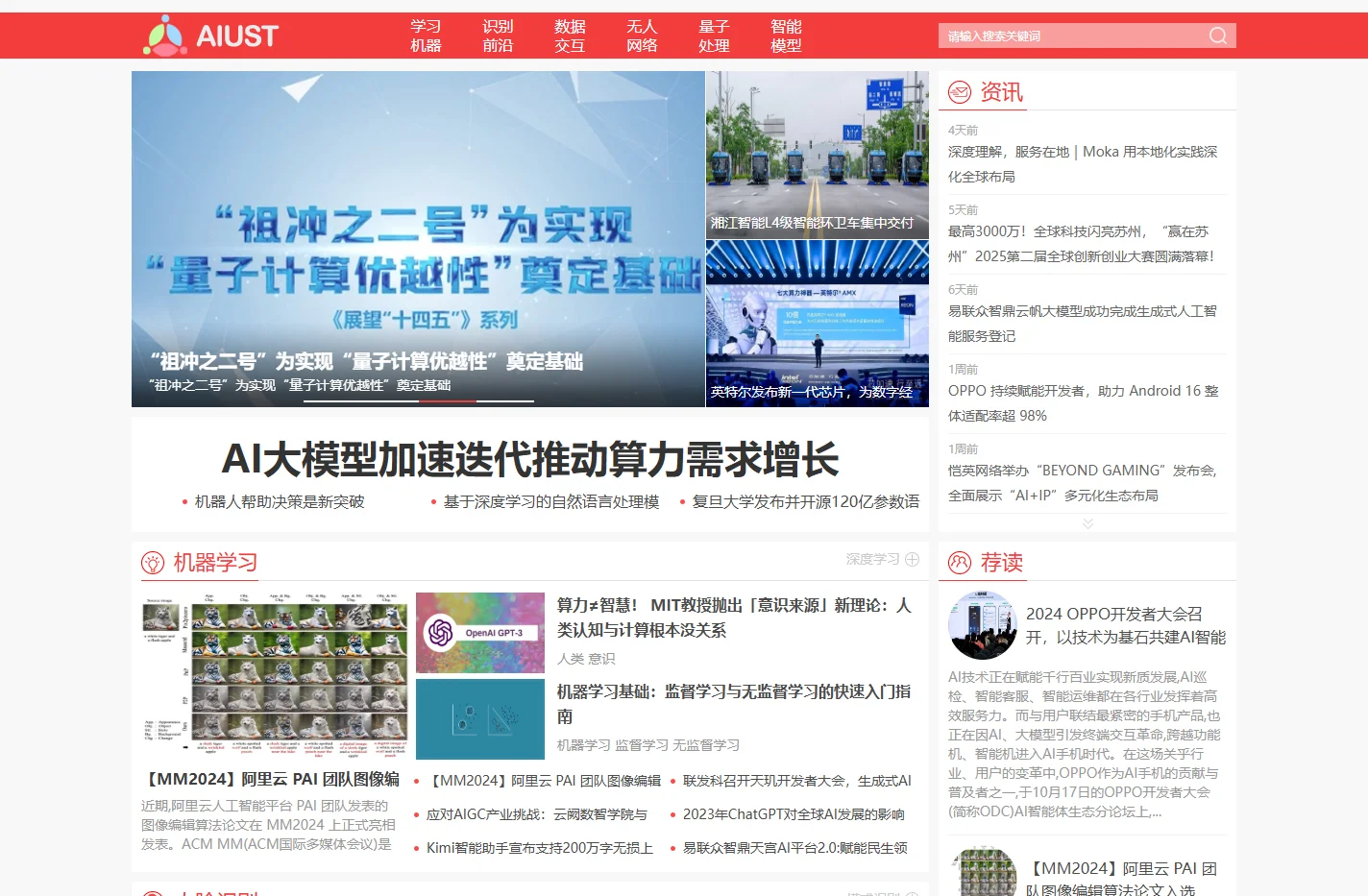
Task: Click the 5天前 timestamp
Action: [x=963, y=210]
